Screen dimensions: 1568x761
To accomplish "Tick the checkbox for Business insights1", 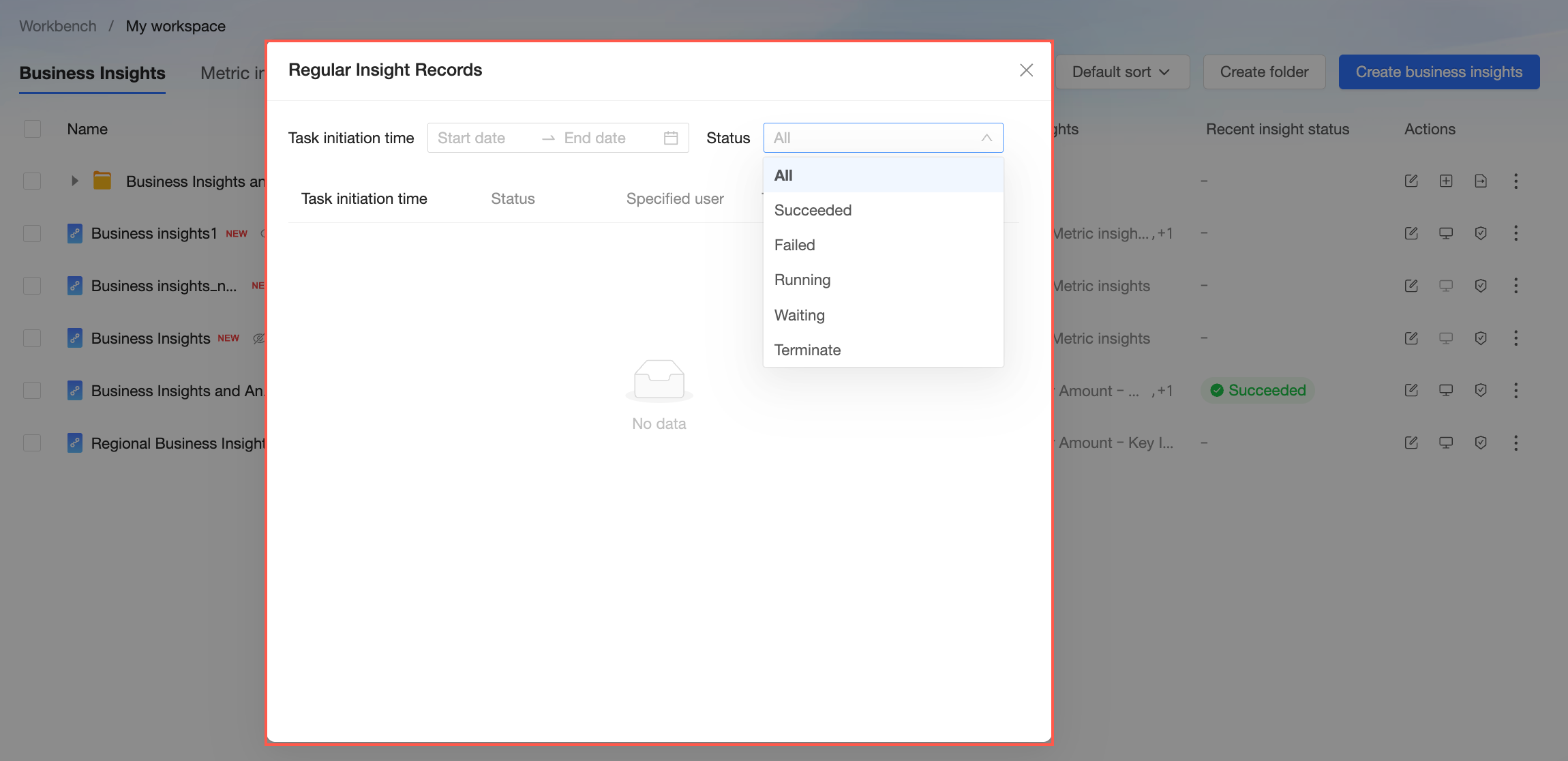I will point(32,233).
